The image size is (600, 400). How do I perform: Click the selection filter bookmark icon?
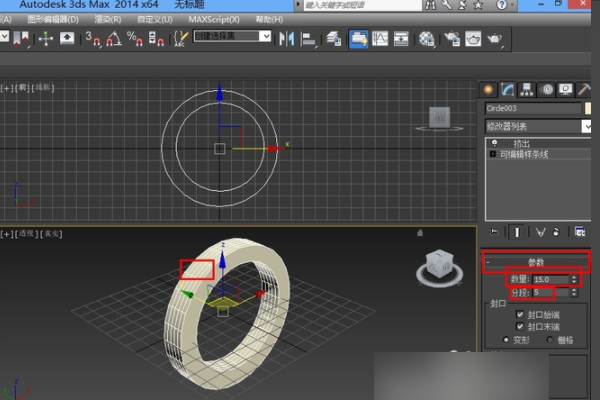click(x=21, y=39)
